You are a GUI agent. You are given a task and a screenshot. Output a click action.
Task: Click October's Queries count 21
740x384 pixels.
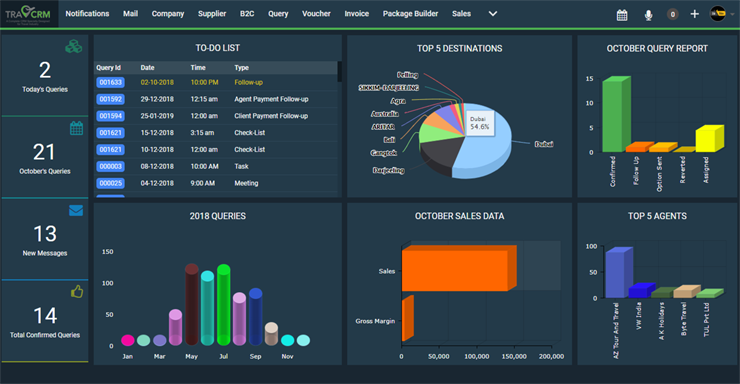(x=44, y=152)
